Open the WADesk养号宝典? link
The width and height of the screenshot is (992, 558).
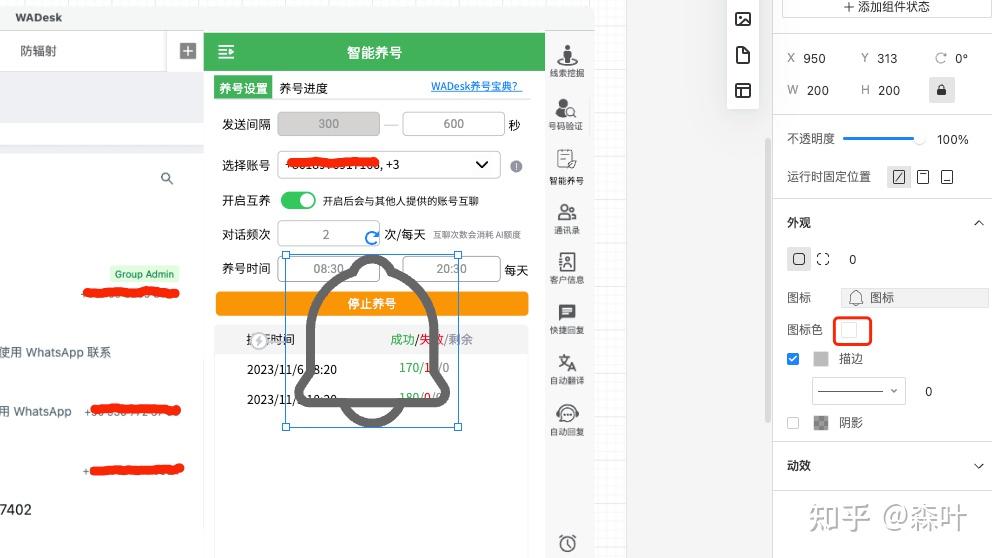coord(476,86)
